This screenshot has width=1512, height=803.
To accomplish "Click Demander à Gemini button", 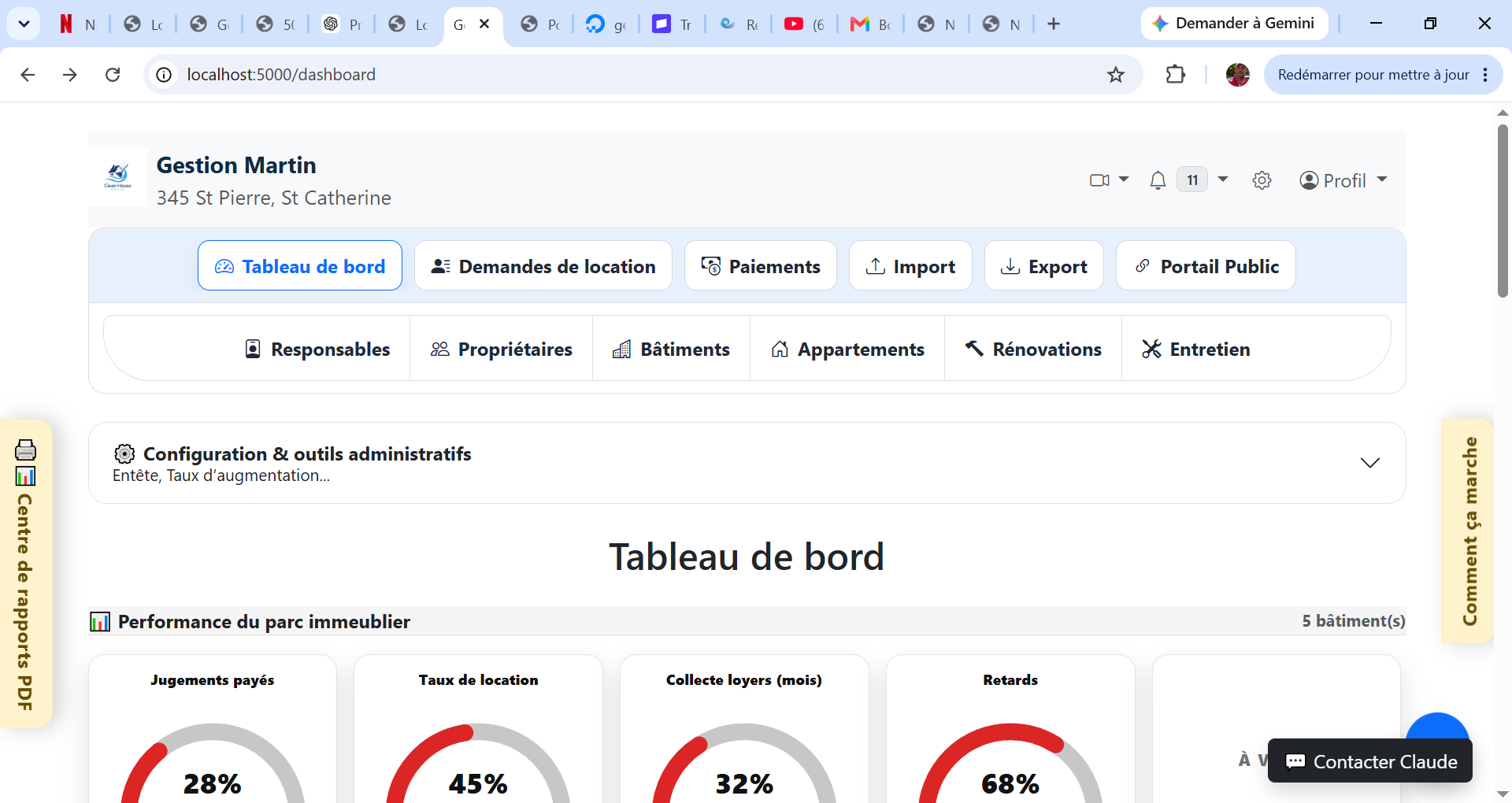I will (x=1234, y=24).
